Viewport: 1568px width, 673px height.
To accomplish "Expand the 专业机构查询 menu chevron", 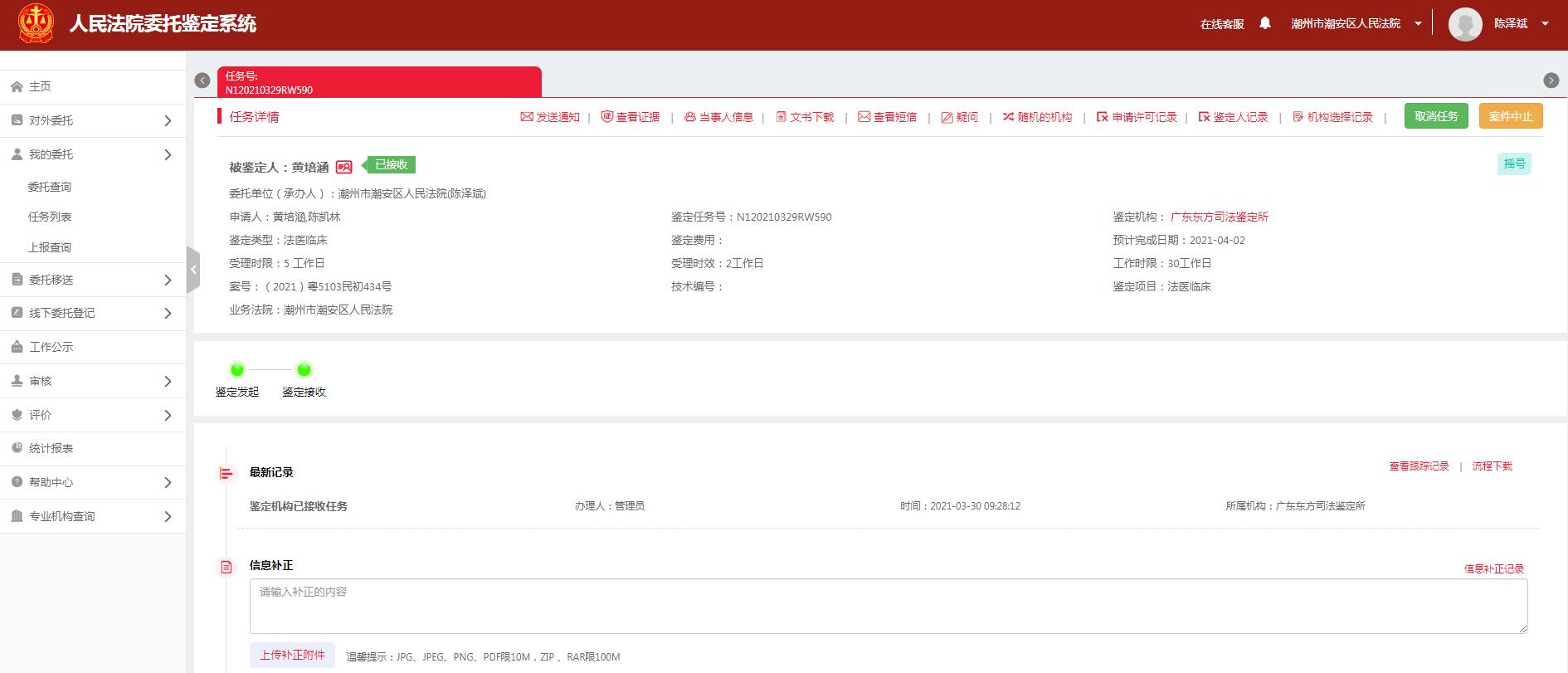I will (x=168, y=516).
